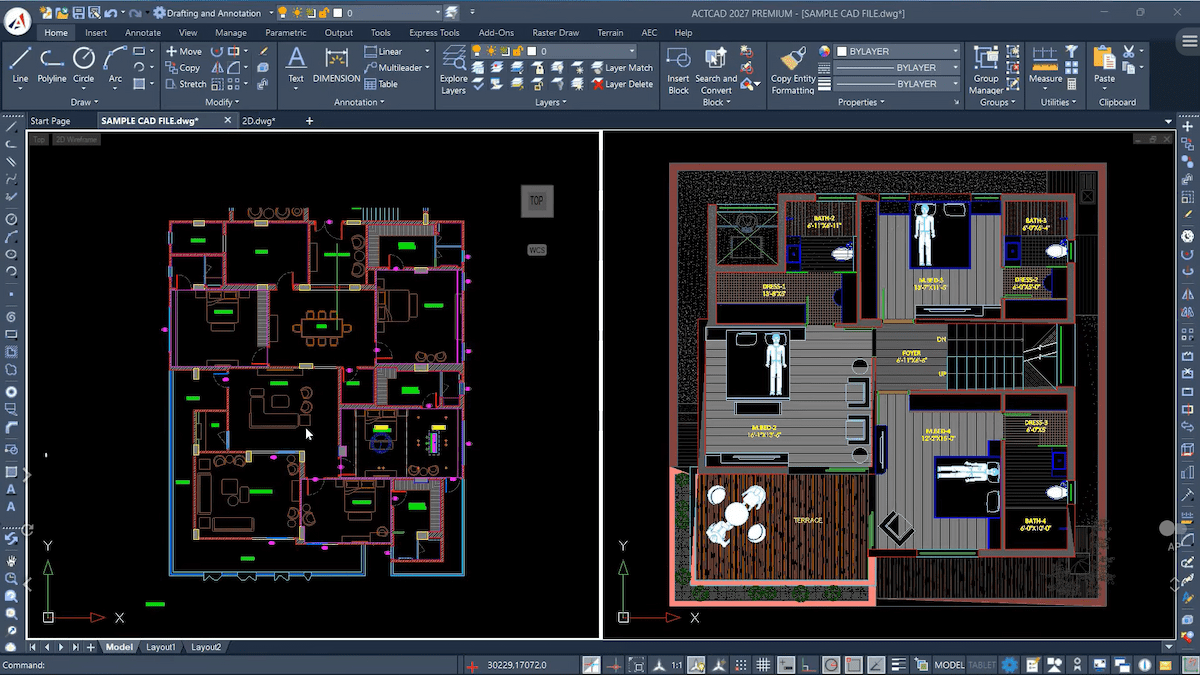1200x675 pixels.
Task: Expand the Modify panel
Action: (222, 102)
